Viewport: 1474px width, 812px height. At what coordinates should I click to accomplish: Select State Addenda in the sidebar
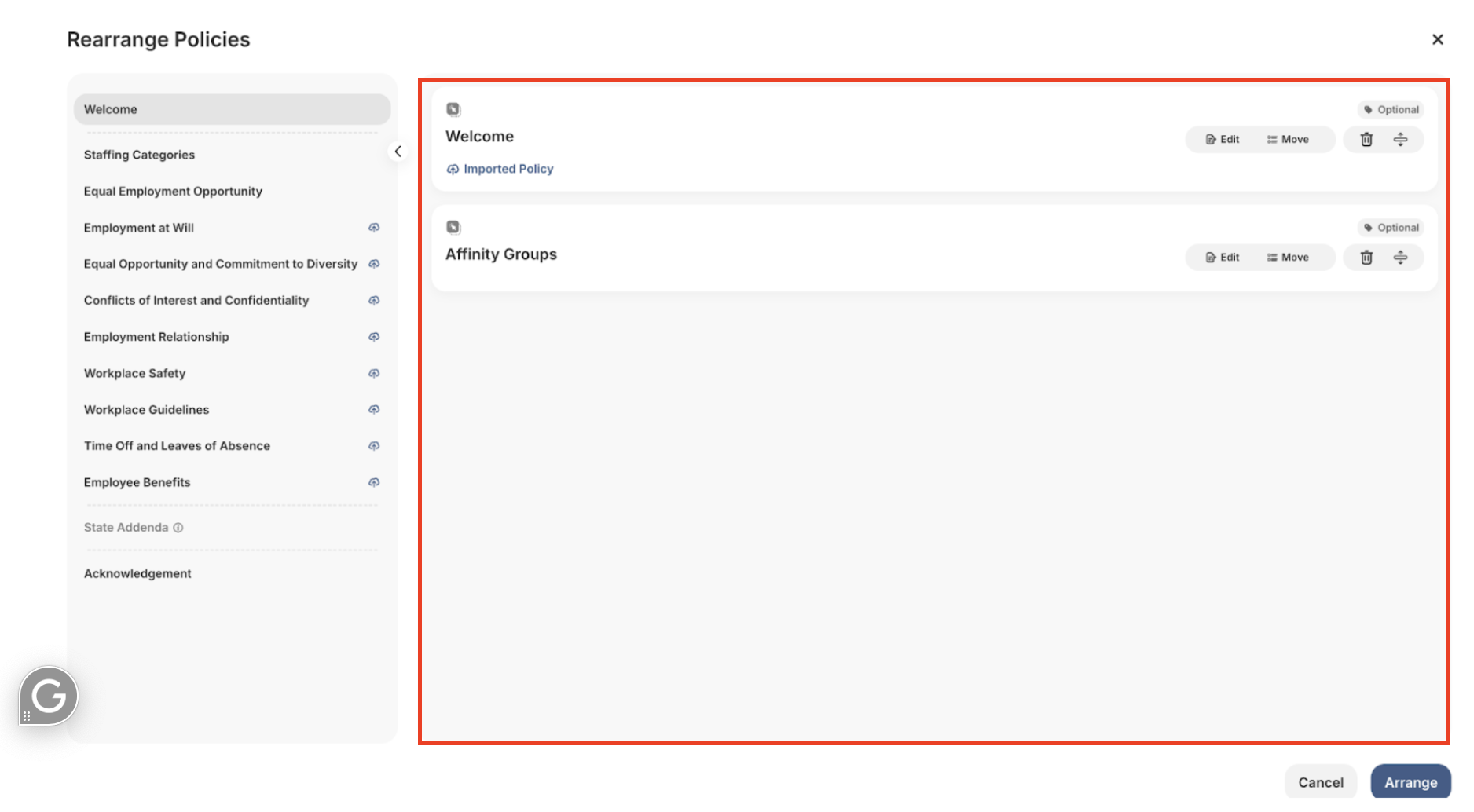126,528
